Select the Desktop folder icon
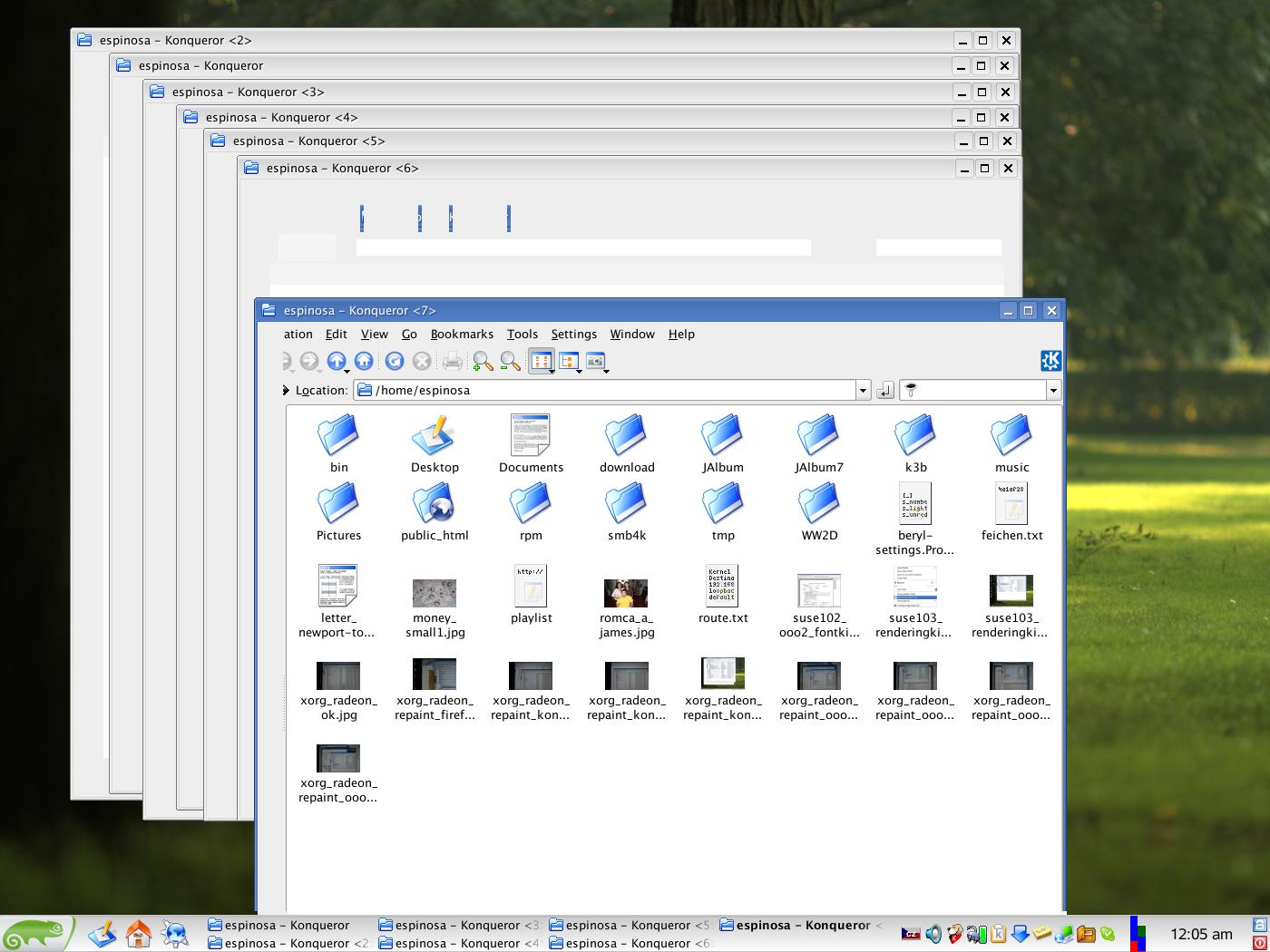This screenshot has height=952, width=1270. (x=435, y=435)
